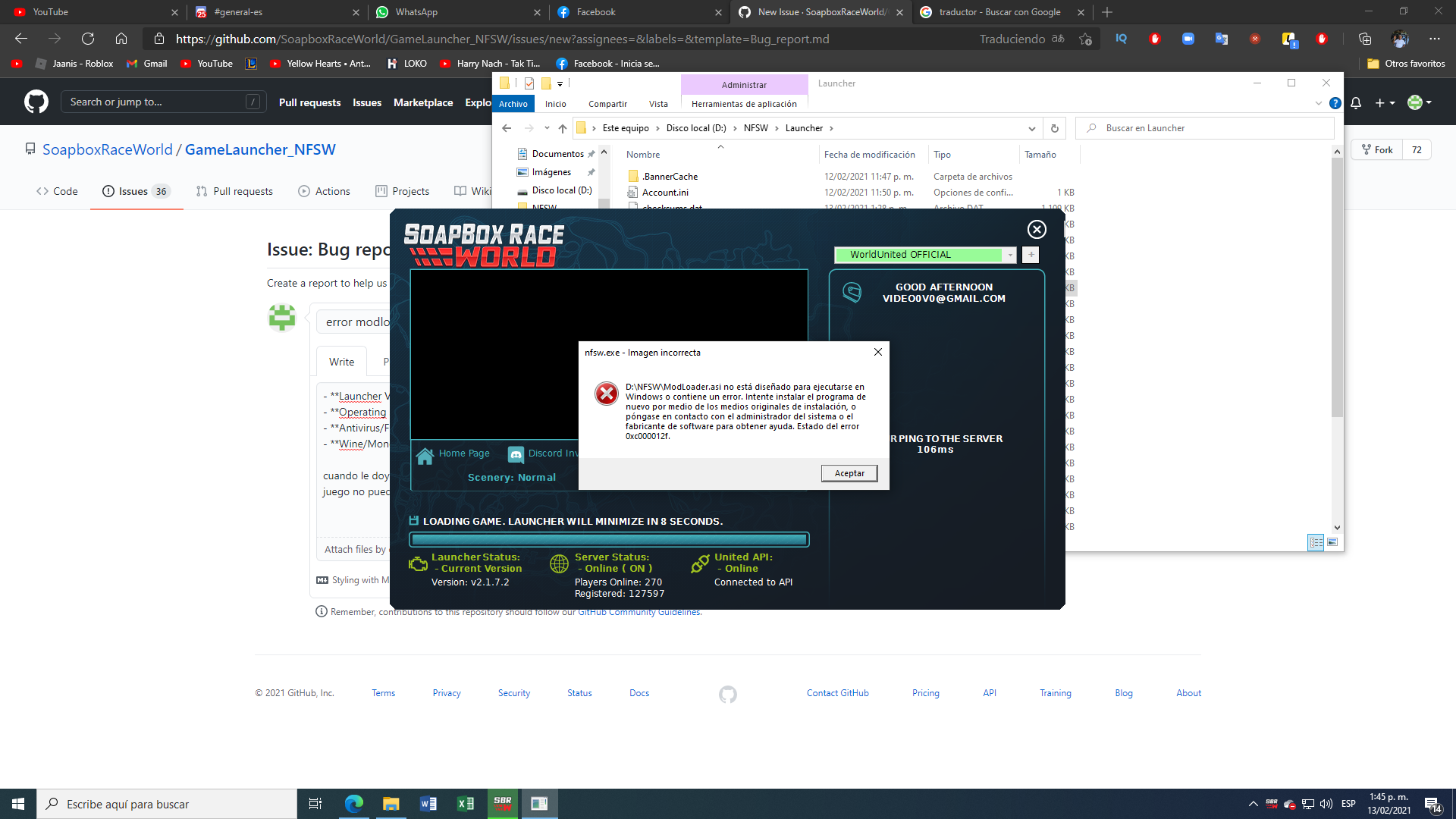Open GameLauncher_NFSW repository link
This screenshot has width=1456, height=819.
click(x=260, y=149)
